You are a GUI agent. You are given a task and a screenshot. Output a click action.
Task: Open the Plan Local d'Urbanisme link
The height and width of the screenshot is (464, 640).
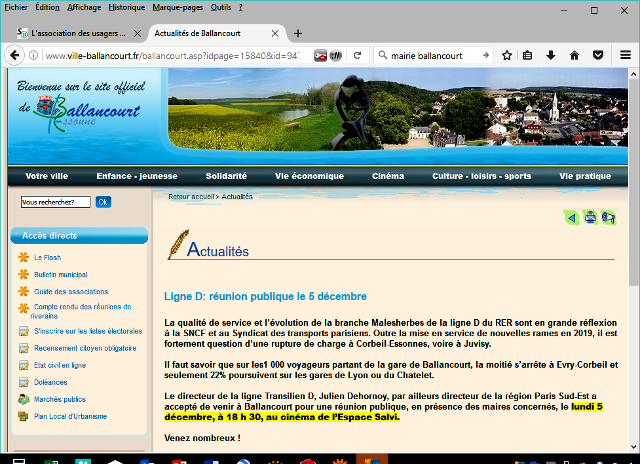pos(70,417)
